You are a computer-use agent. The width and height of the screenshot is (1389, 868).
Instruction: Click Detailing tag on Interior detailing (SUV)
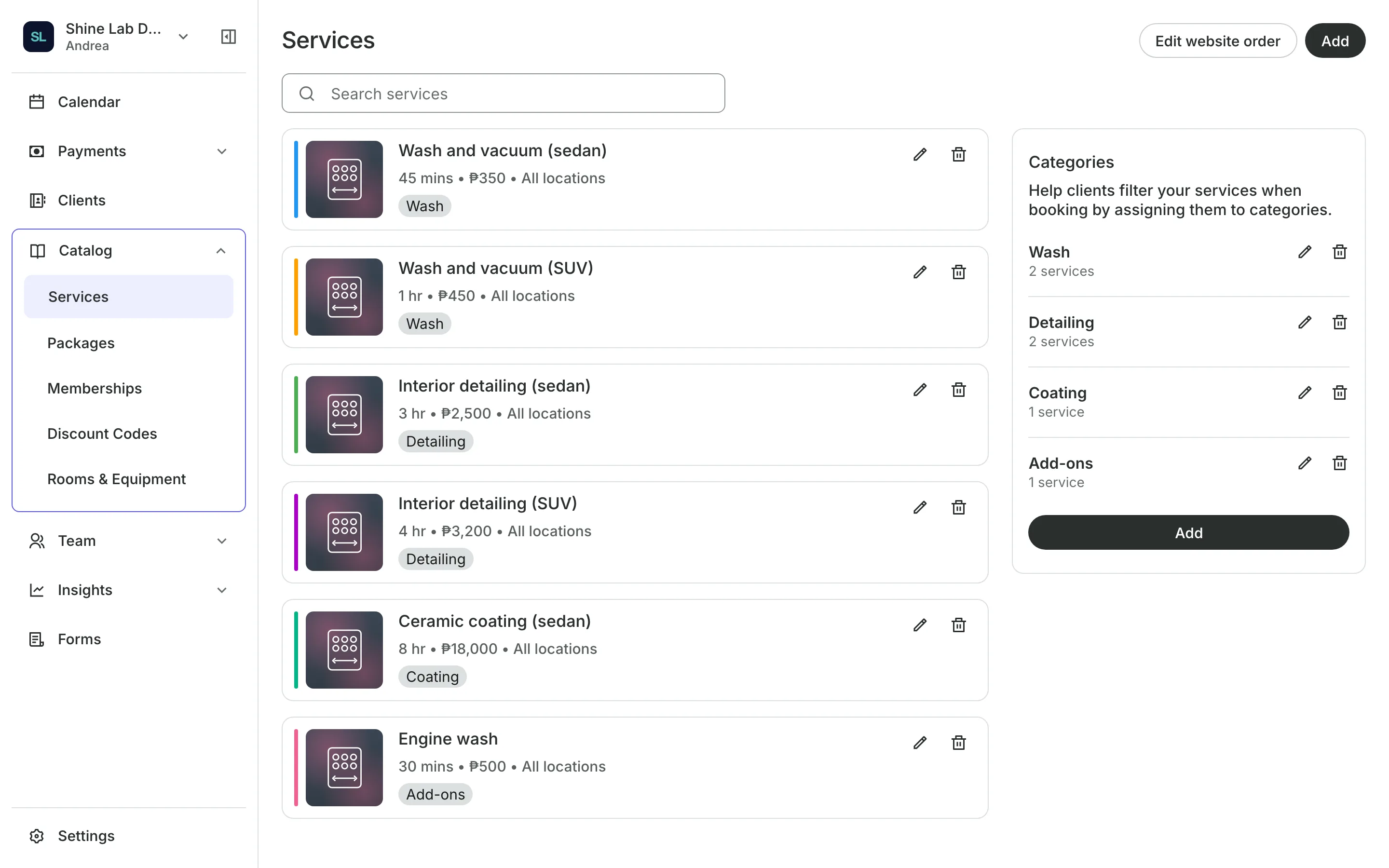click(436, 559)
